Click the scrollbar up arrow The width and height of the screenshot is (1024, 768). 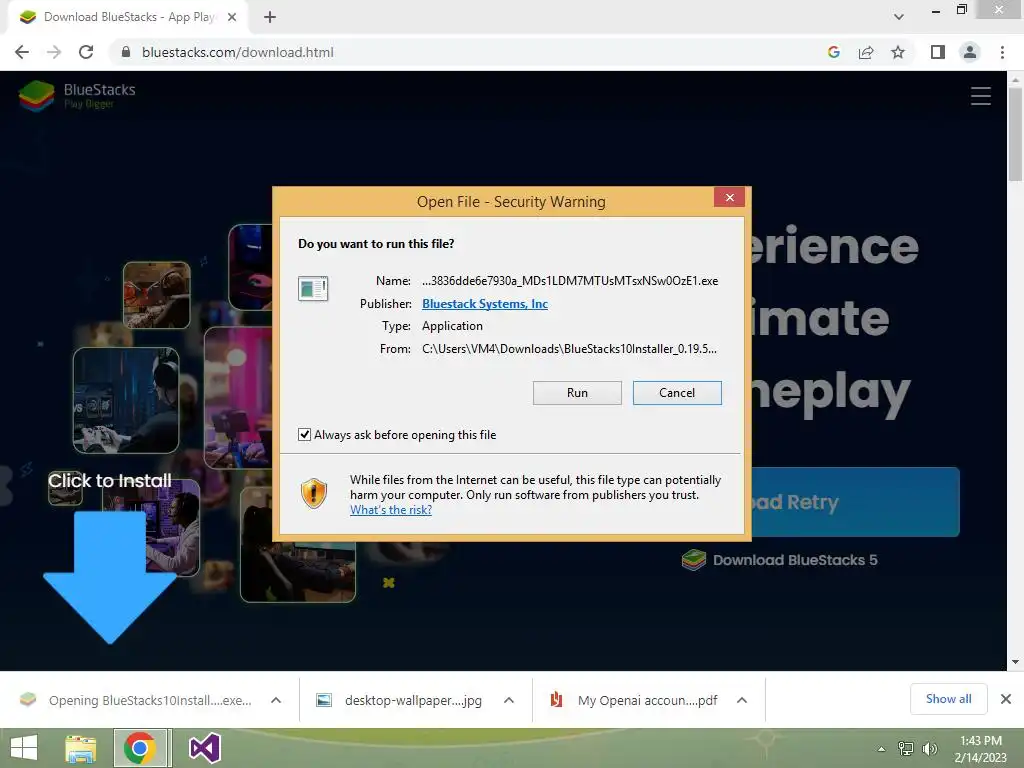click(x=1015, y=79)
